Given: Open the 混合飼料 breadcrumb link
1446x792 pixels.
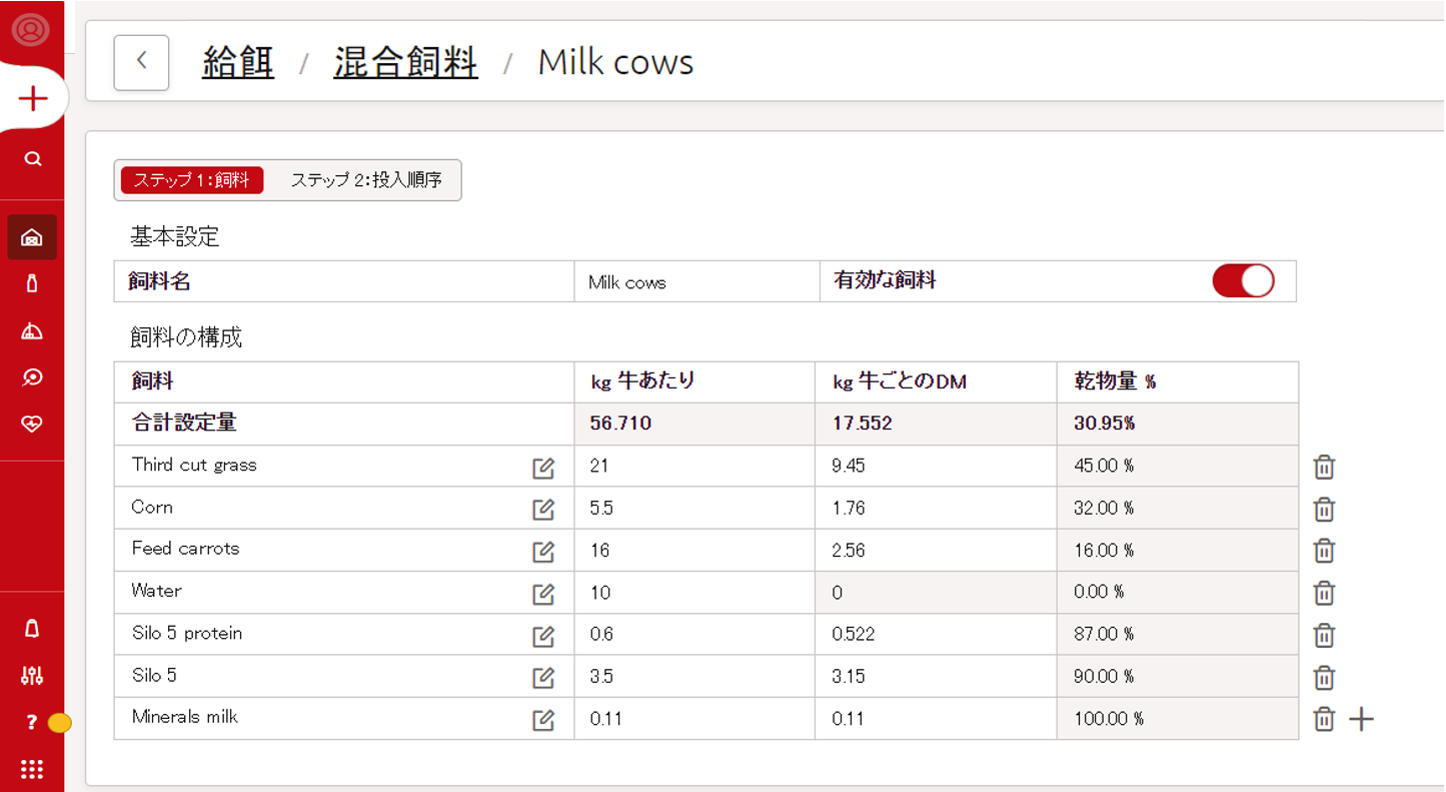Looking at the screenshot, I should pos(405,62).
